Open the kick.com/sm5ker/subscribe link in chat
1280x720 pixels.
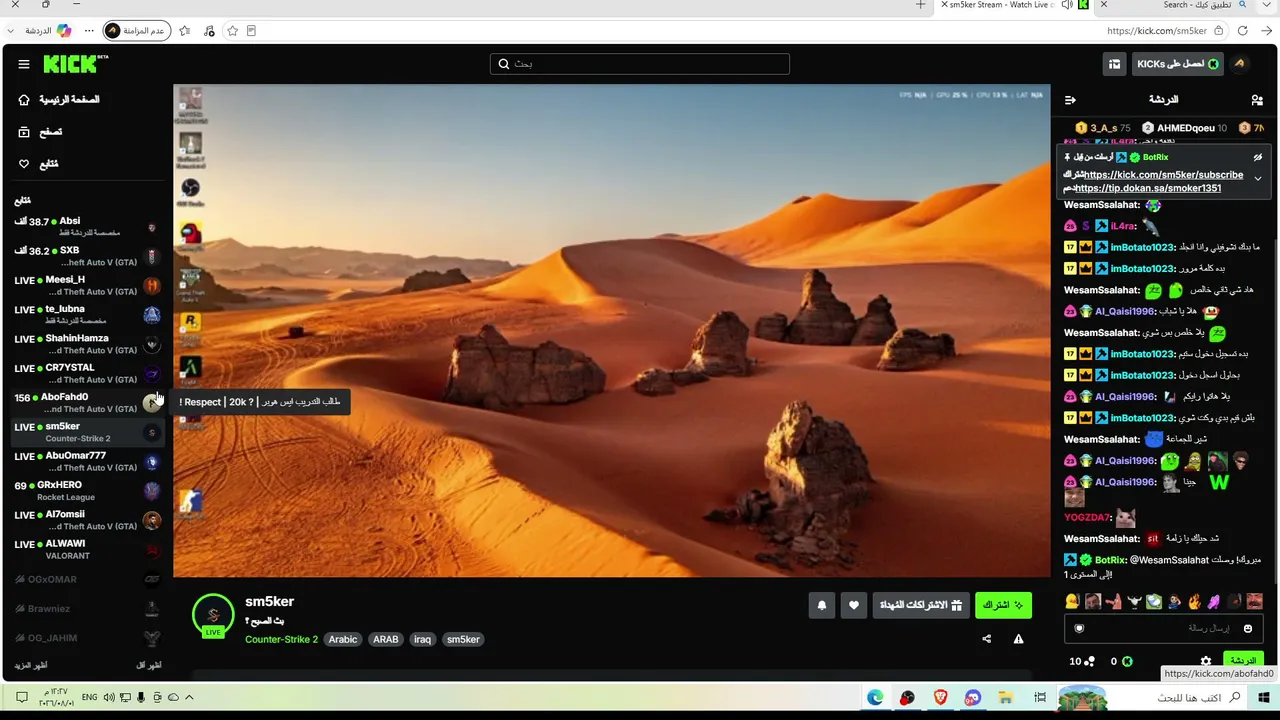point(1164,175)
